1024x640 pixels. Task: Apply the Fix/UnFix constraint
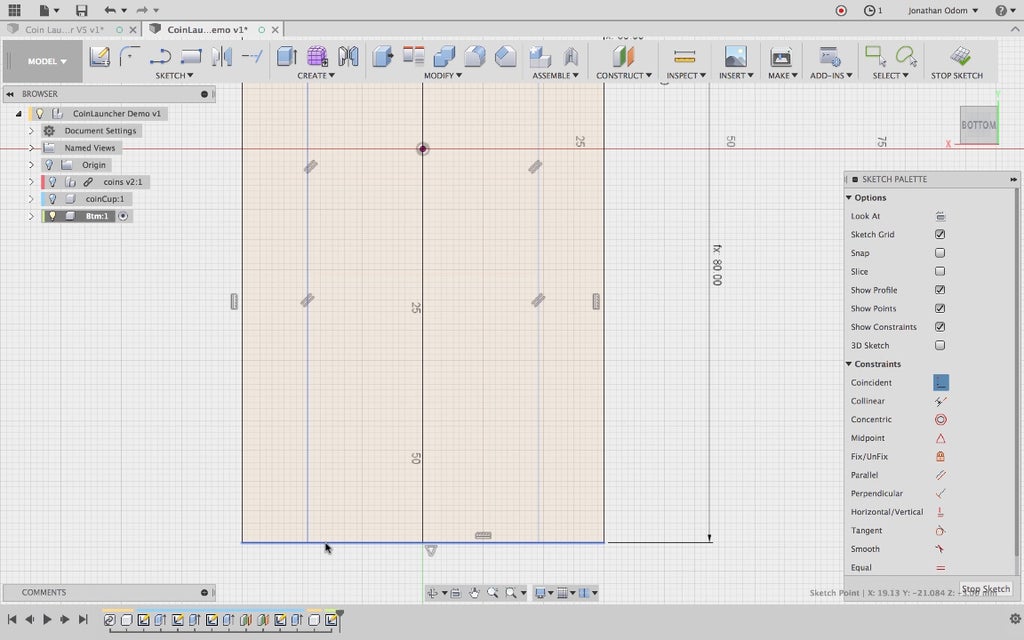(x=940, y=457)
